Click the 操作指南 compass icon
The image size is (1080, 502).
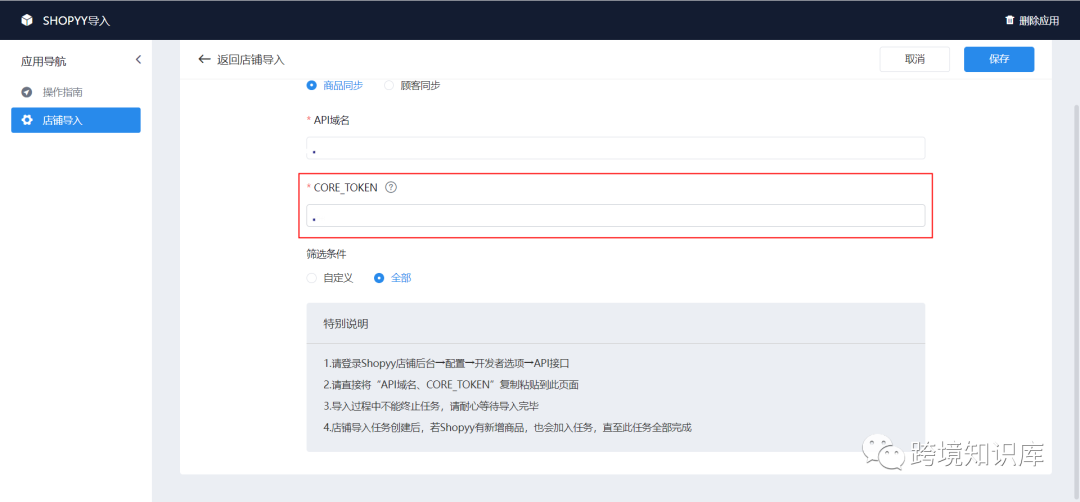pyautogui.click(x=27, y=92)
